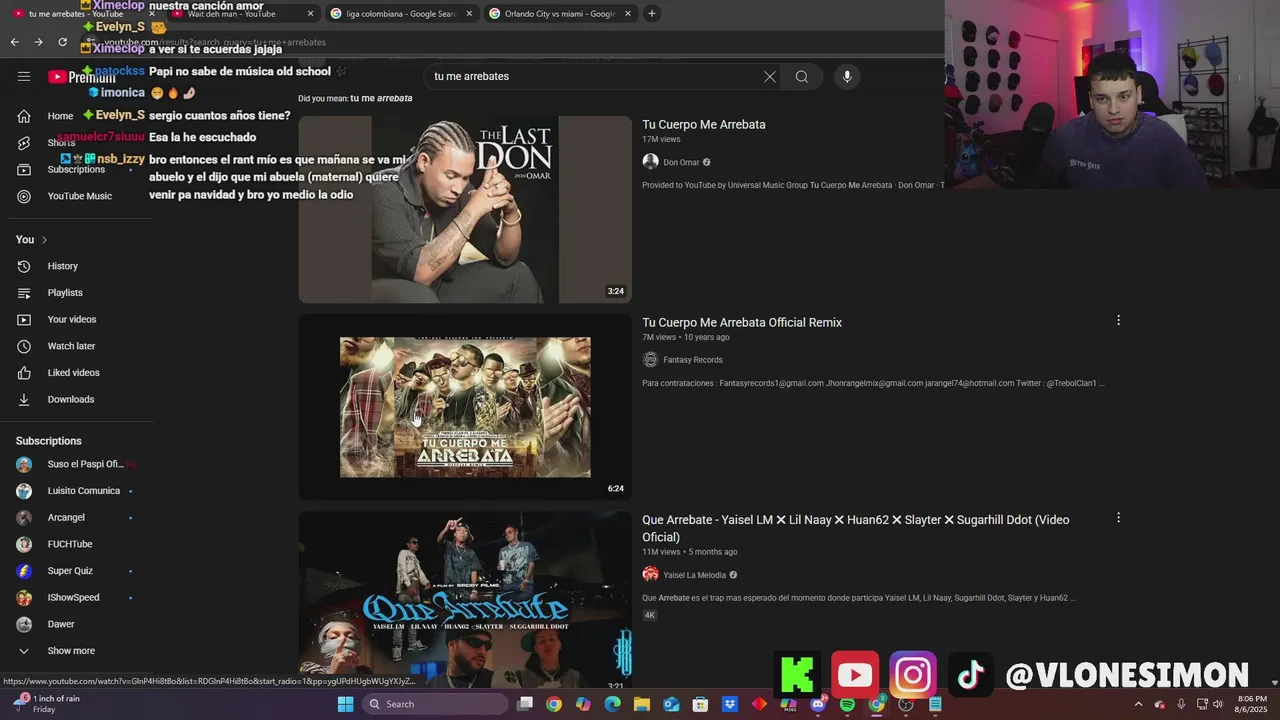Click the microphone icon in system tray
Viewport: 1280px width, 720px height.
tap(1181, 704)
